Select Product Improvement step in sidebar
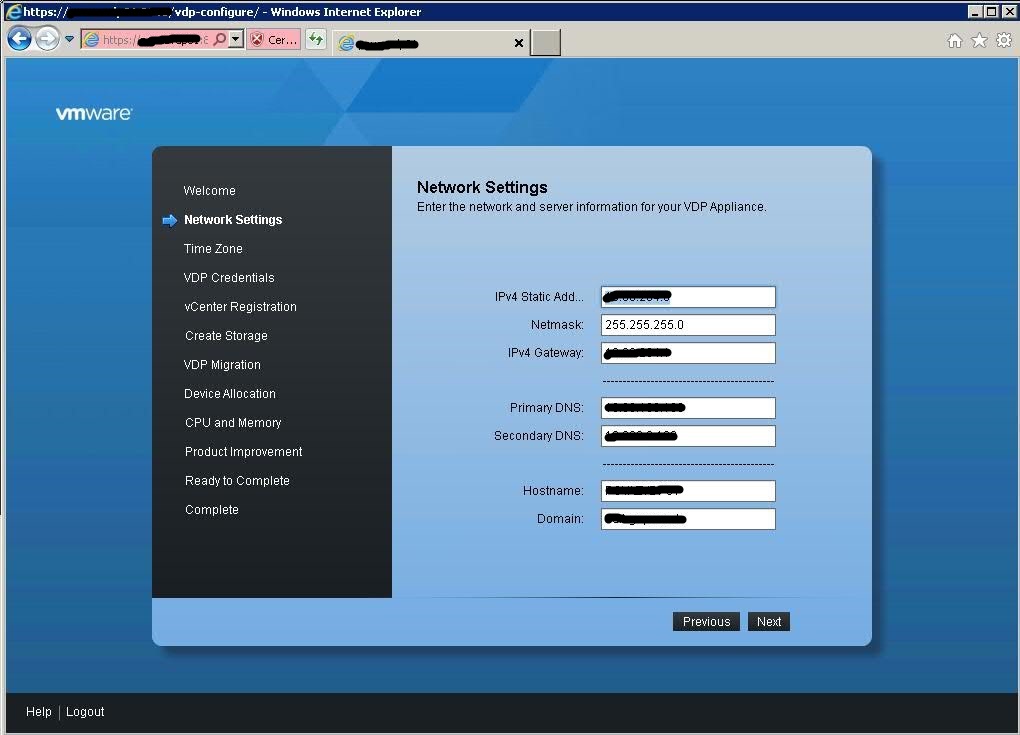The image size is (1020, 735). (243, 451)
